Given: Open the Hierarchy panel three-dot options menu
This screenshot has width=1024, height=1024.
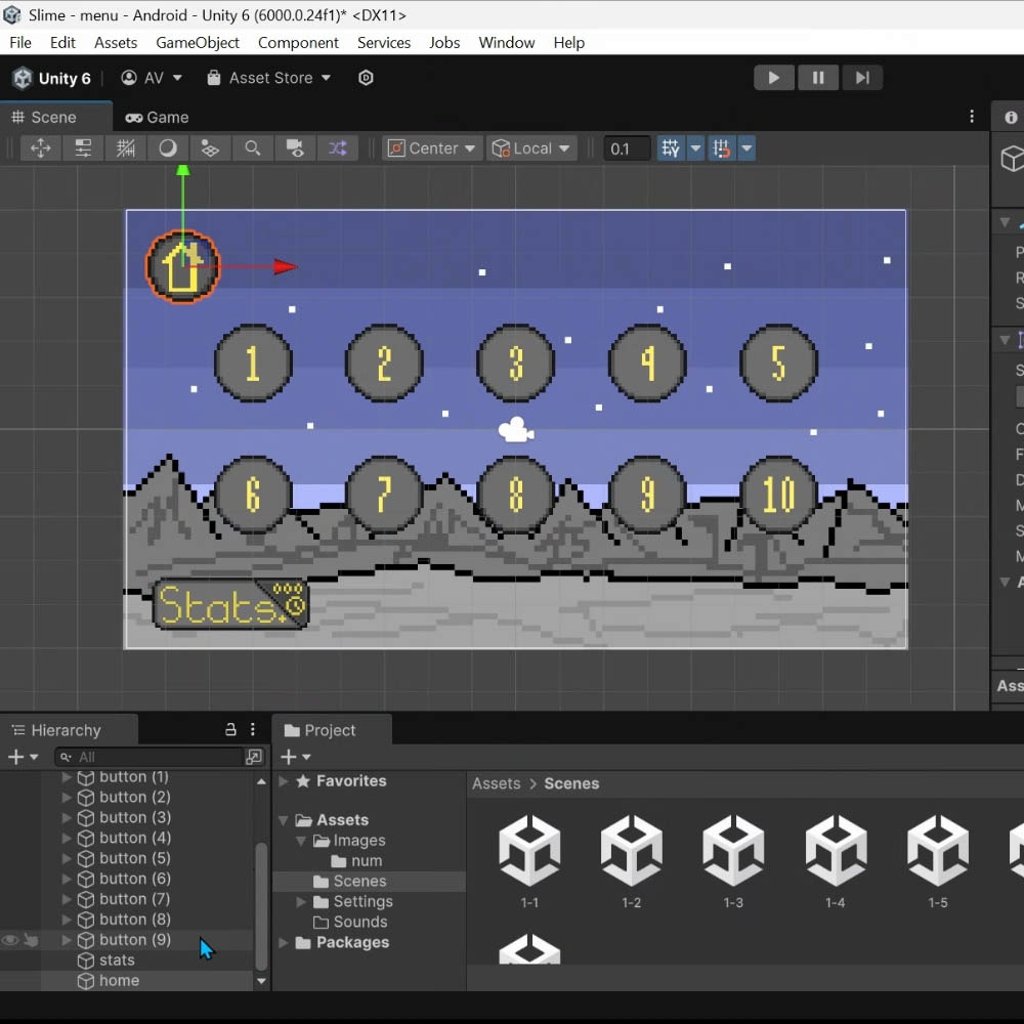Looking at the screenshot, I should (x=253, y=730).
